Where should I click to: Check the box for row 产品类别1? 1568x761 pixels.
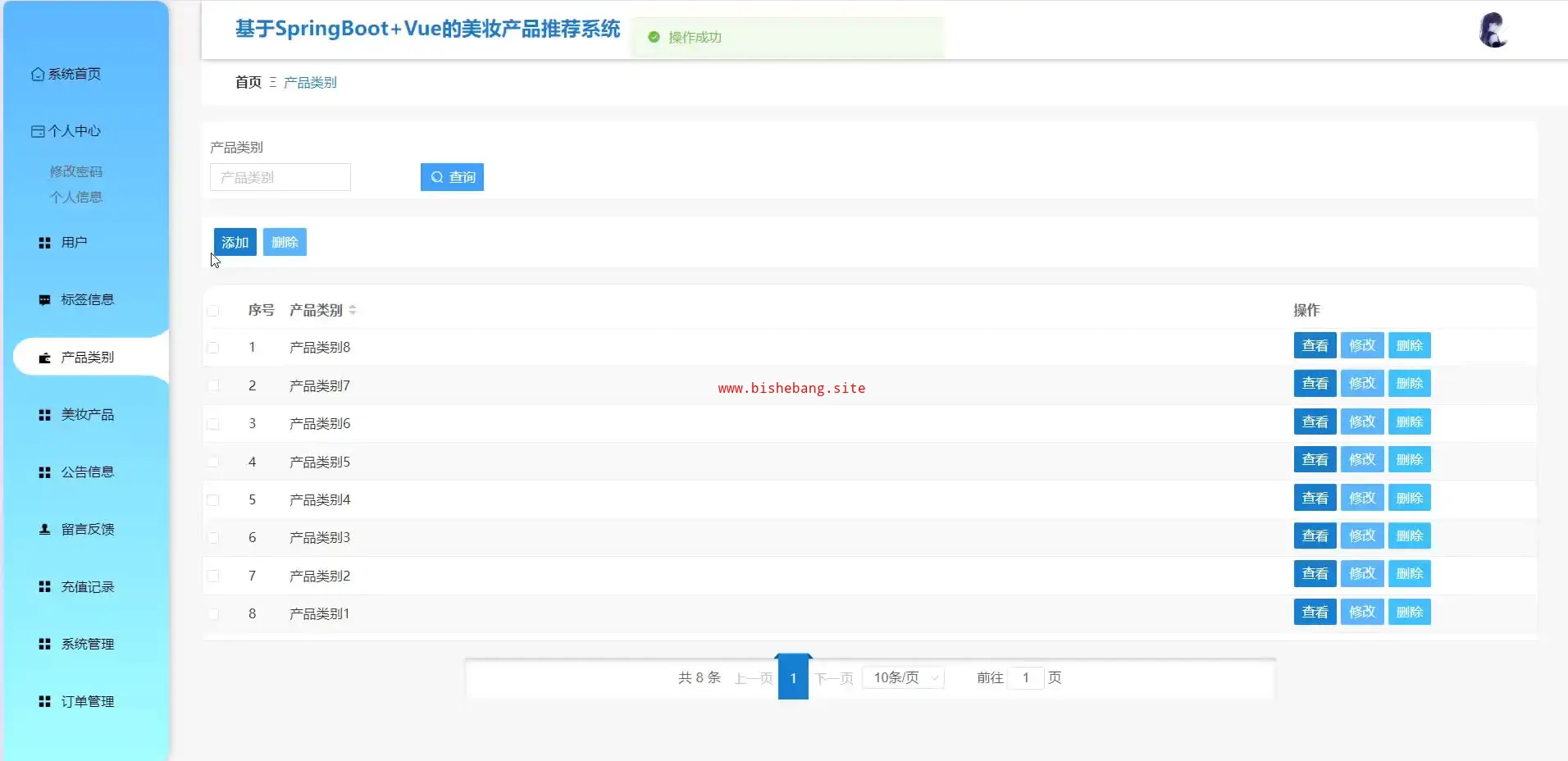point(213,614)
